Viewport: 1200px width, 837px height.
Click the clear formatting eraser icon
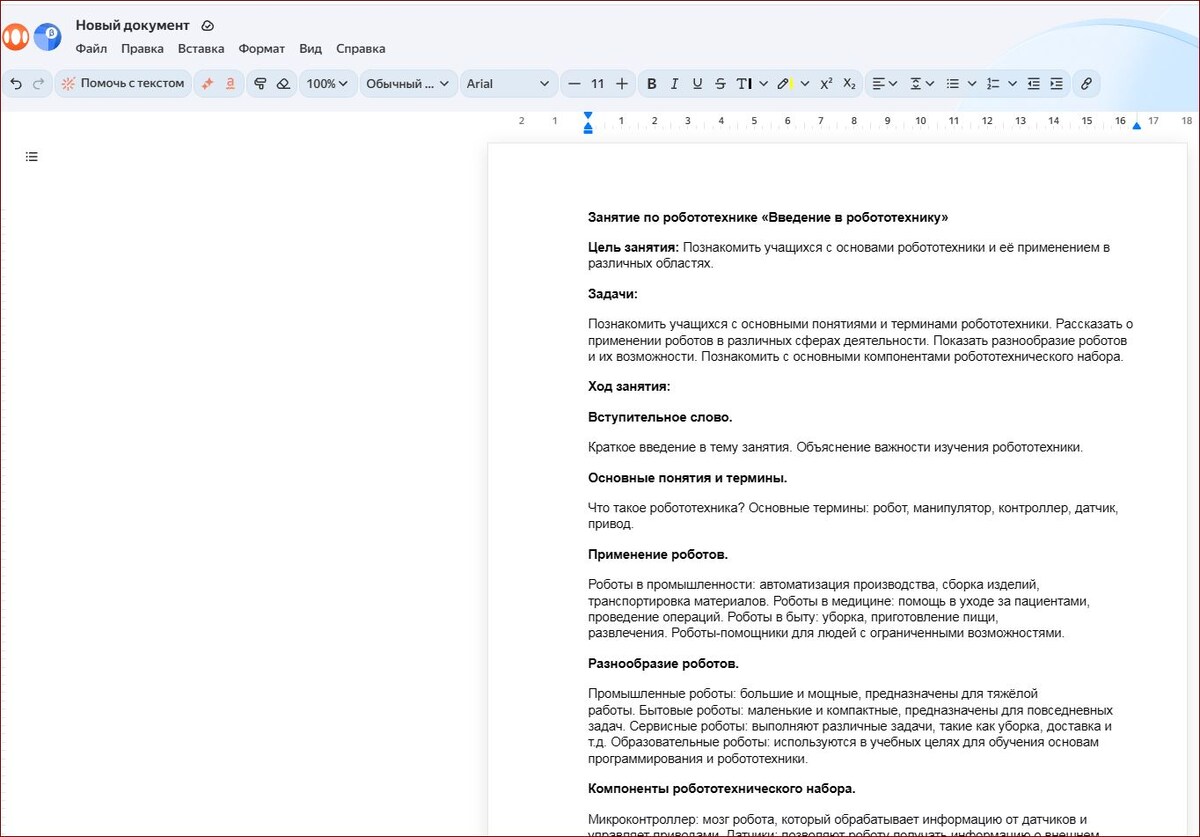click(x=283, y=84)
